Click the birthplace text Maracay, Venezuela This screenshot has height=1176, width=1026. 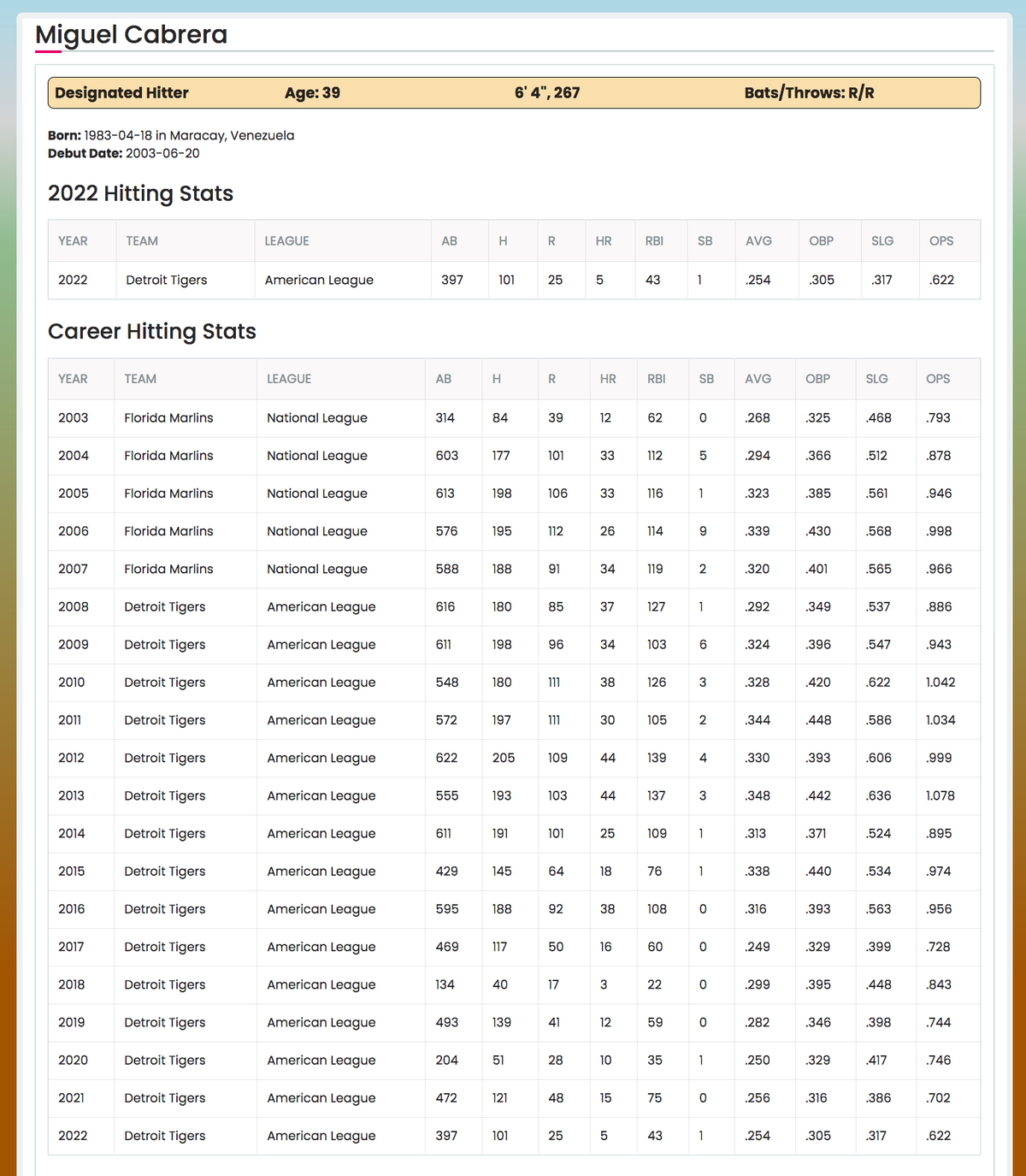point(232,135)
